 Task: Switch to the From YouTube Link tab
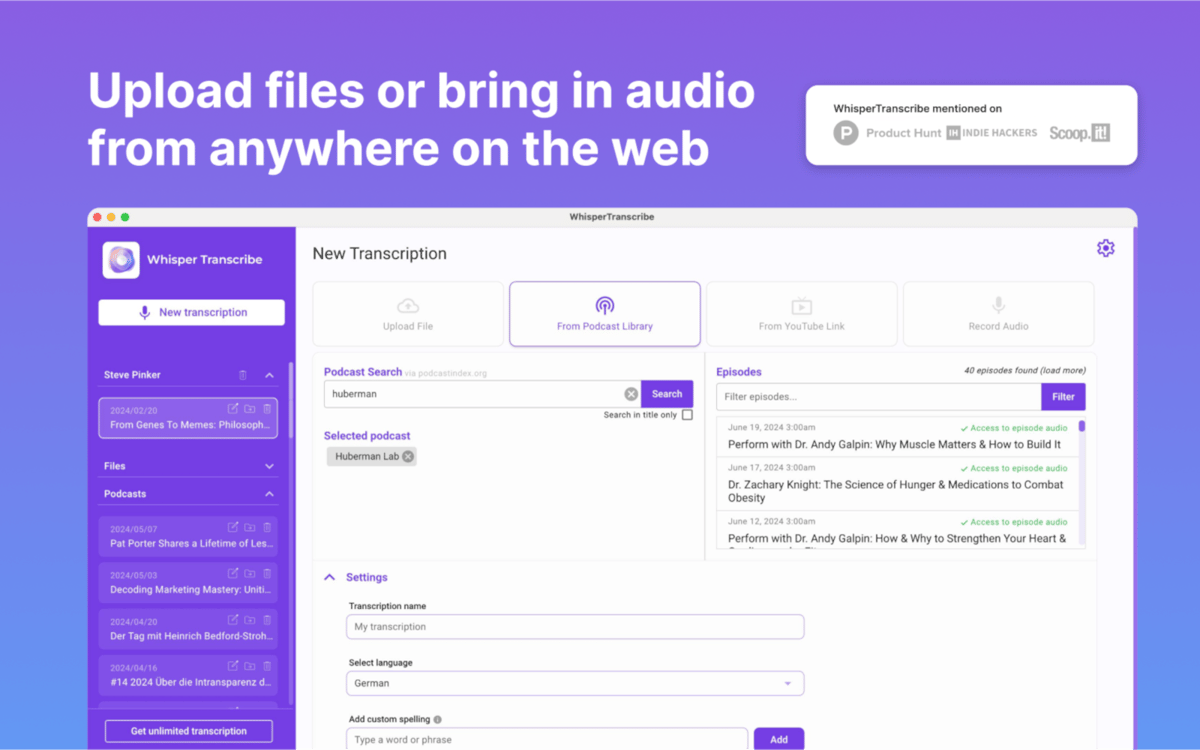801,314
